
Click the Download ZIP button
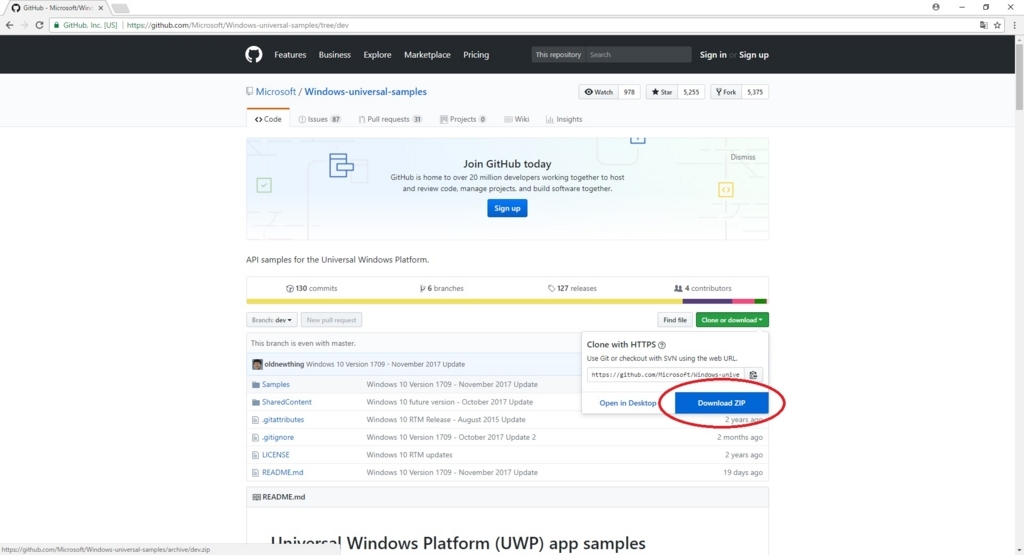pyautogui.click(x=721, y=403)
